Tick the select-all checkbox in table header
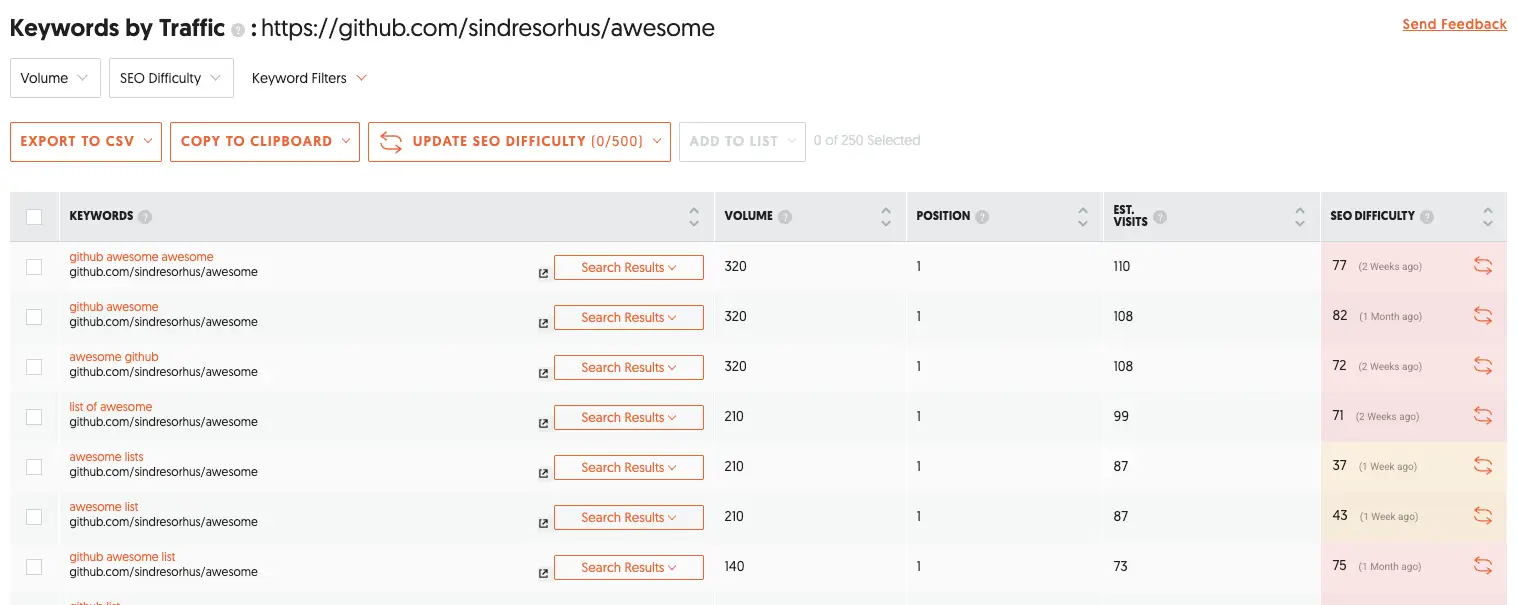The width and height of the screenshot is (1518, 605). (34, 216)
